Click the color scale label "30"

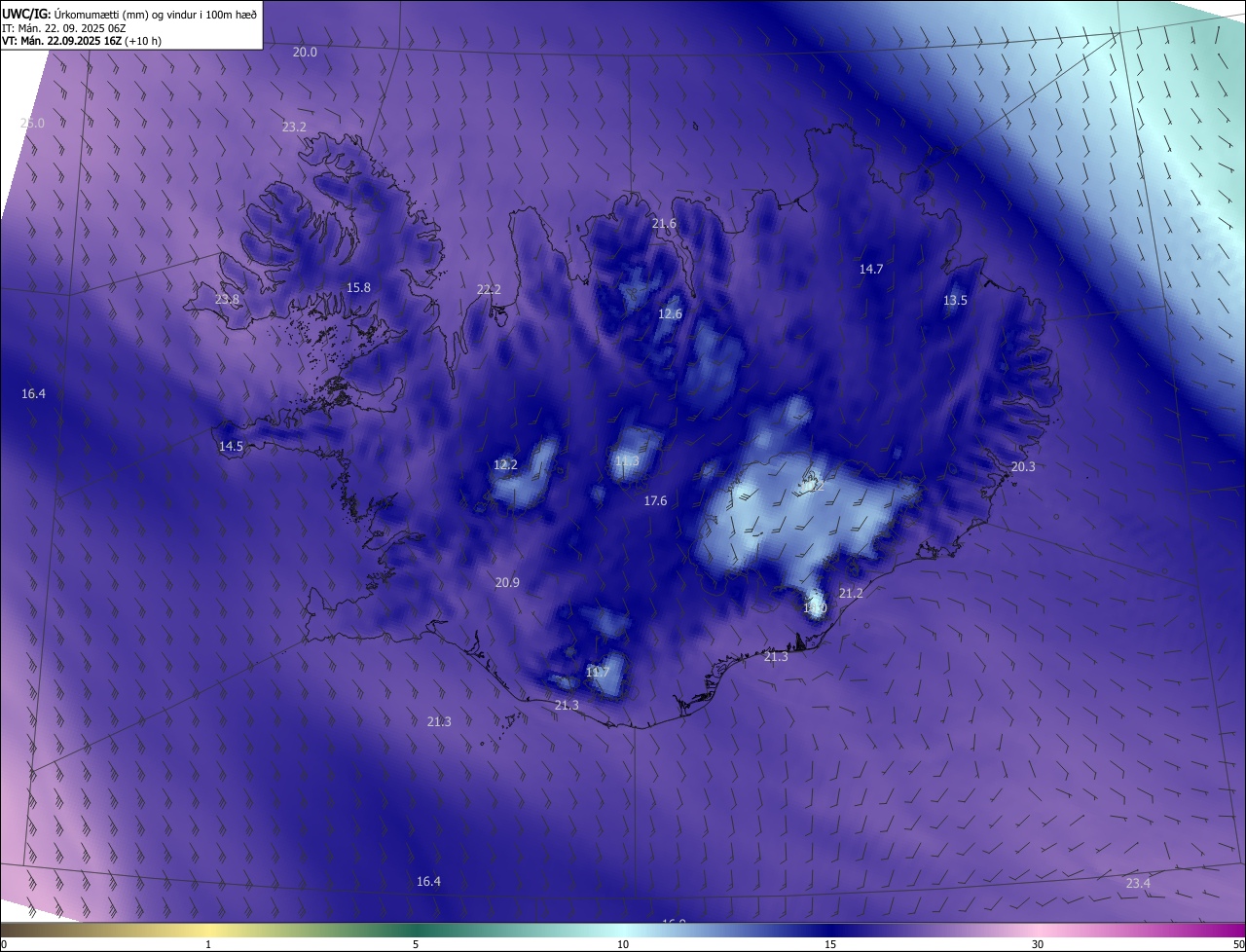[x=1038, y=944]
